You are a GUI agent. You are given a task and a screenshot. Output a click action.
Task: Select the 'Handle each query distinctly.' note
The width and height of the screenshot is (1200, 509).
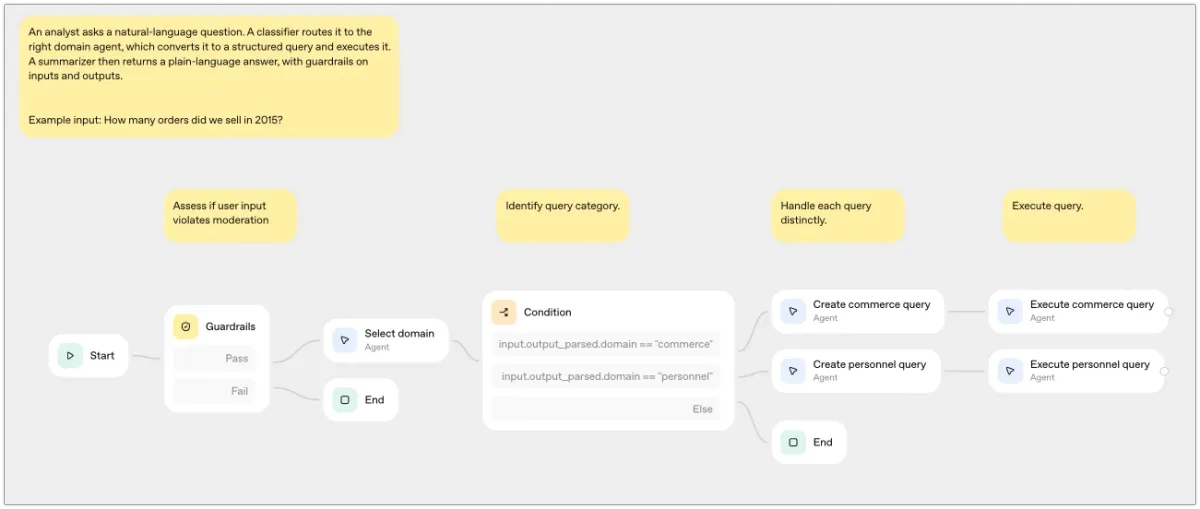(838, 216)
